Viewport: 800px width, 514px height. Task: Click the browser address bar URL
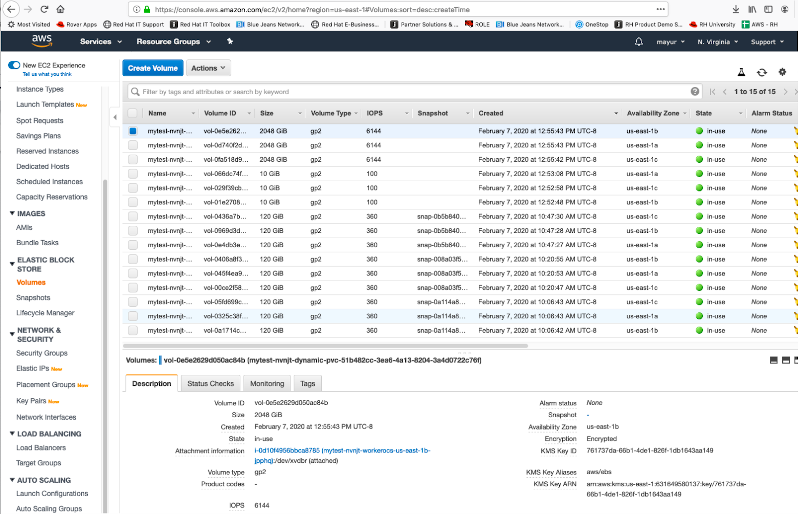coord(312,9)
